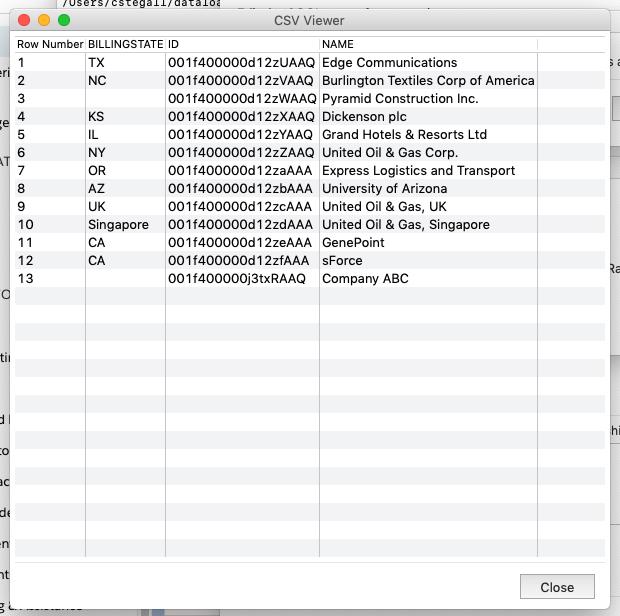Screen dimensions: 620x616
Task: Click ID 001f400000d12zaAAA
Action: [242, 170]
